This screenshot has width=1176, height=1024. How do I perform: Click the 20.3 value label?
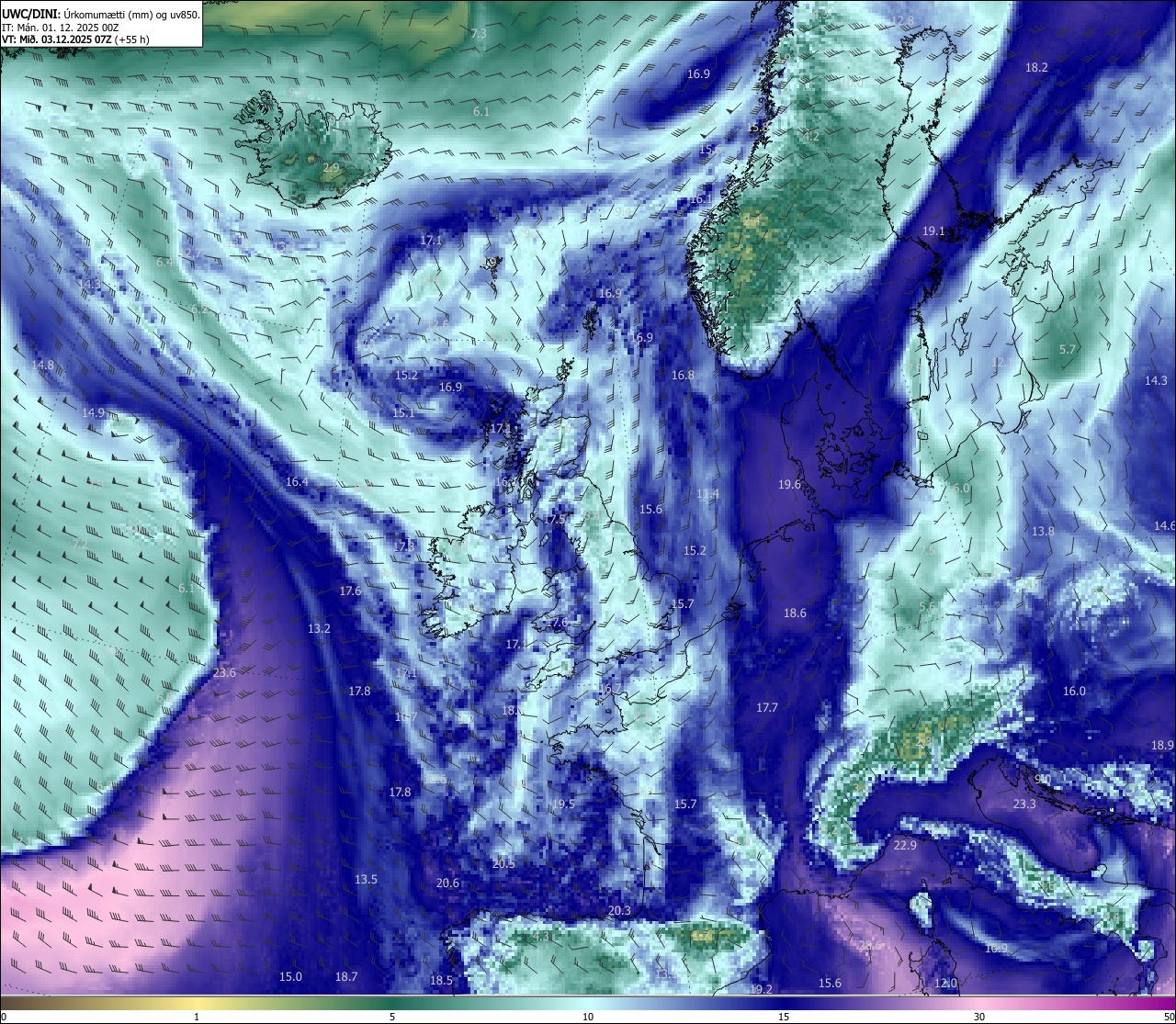pyautogui.click(x=619, y=910)
